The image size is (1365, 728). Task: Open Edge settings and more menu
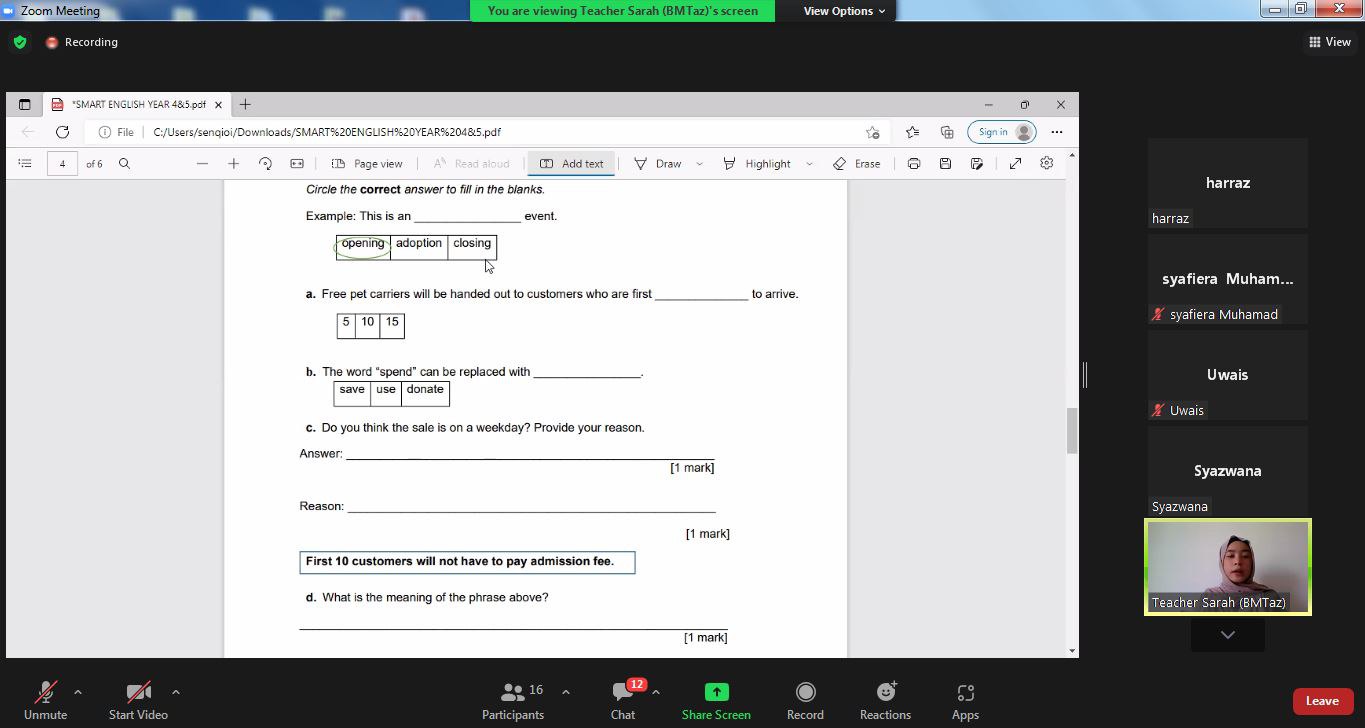1057,132
